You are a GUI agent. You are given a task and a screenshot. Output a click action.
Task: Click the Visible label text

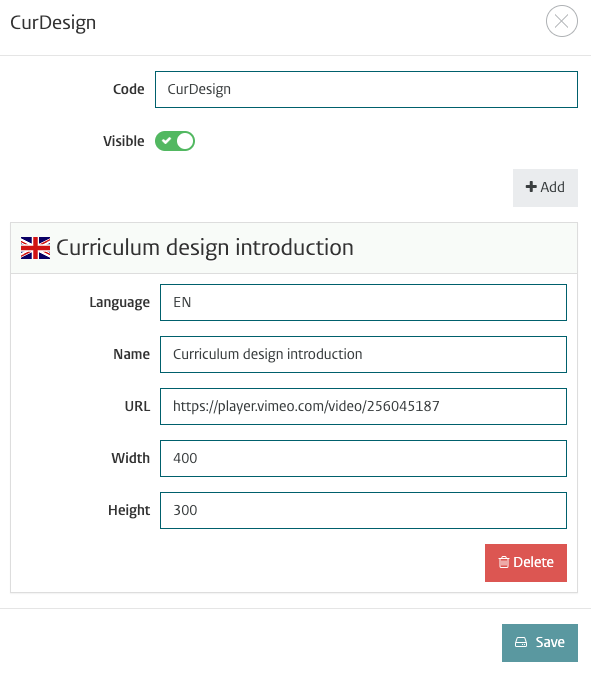tap(123, 141)
